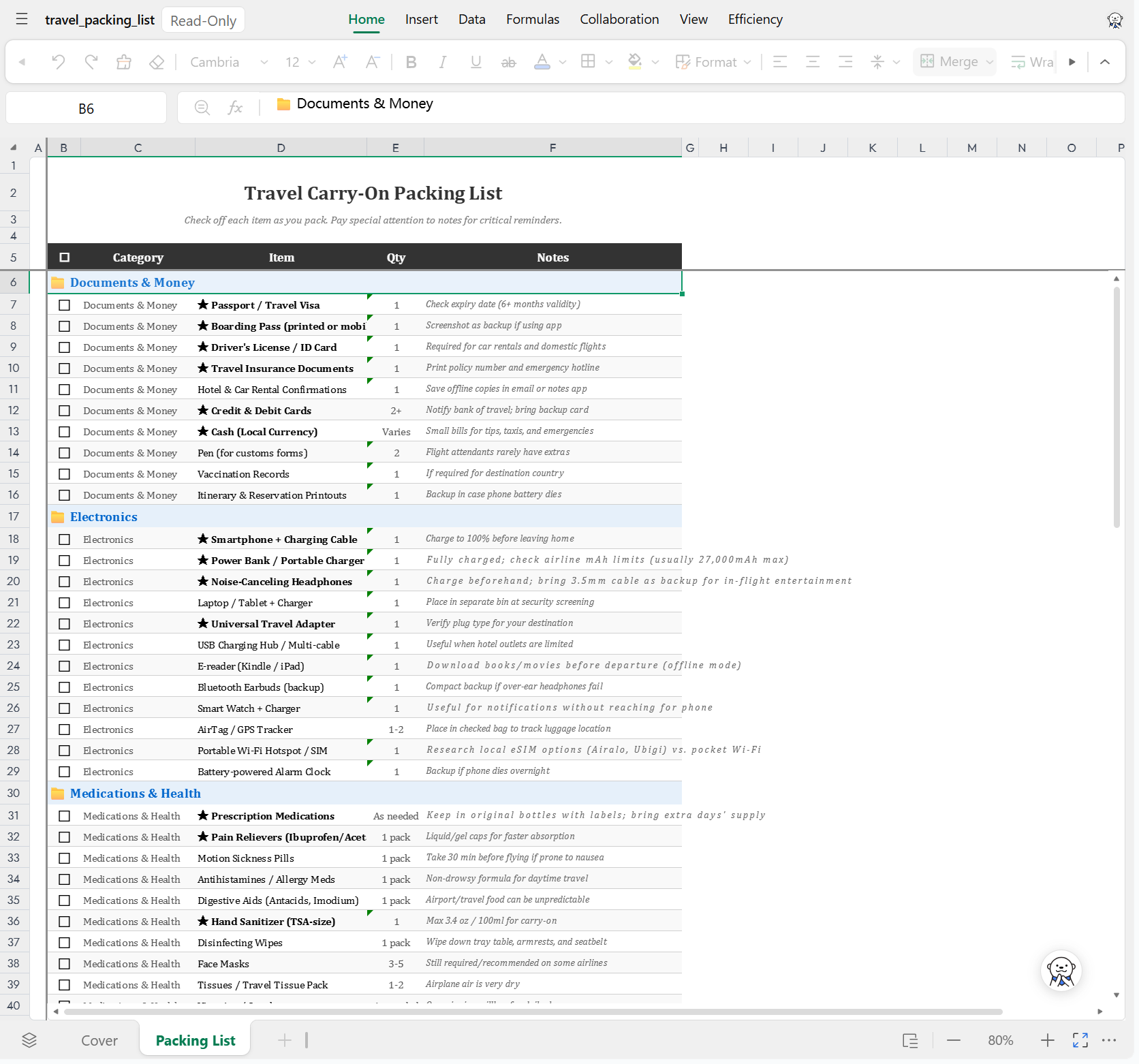Open the View tab
1139x1064 pixels.
[x=693, y=20]
